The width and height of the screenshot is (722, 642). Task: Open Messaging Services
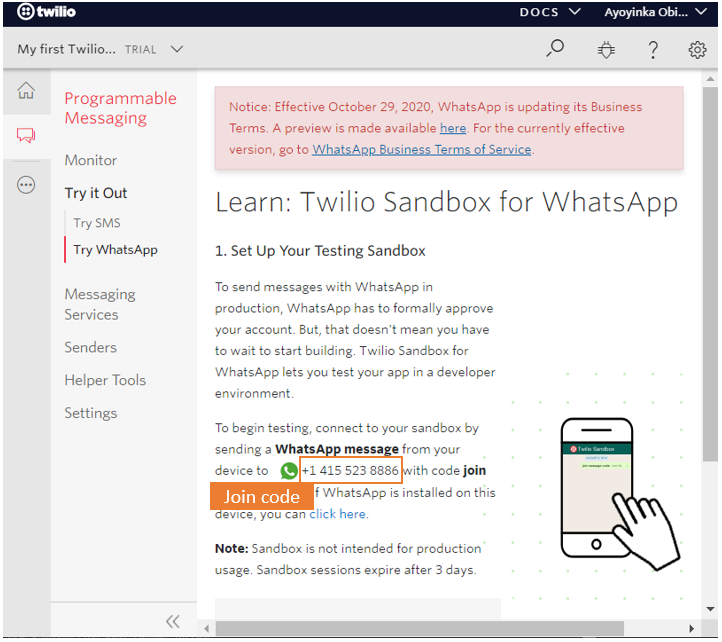(x=100, y=304)
